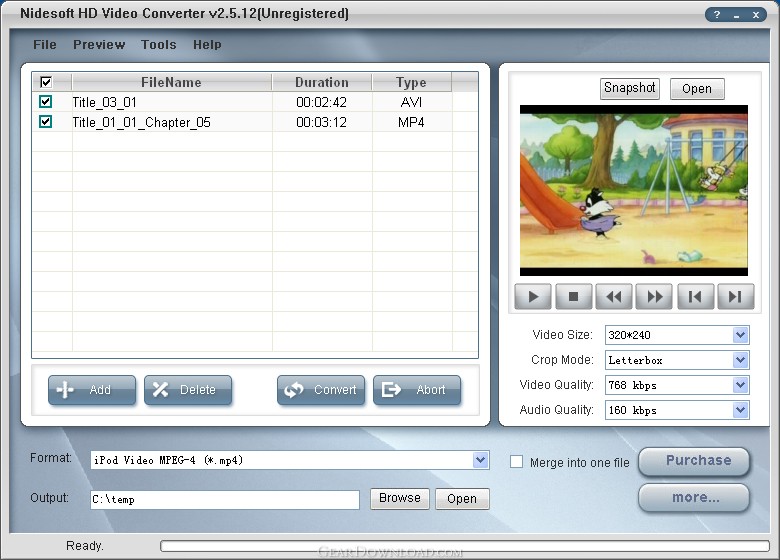Toggle the select-all checkbox in header
This screenshot has height=560, width=780.
pyautogui.click(x=46, y=82)
